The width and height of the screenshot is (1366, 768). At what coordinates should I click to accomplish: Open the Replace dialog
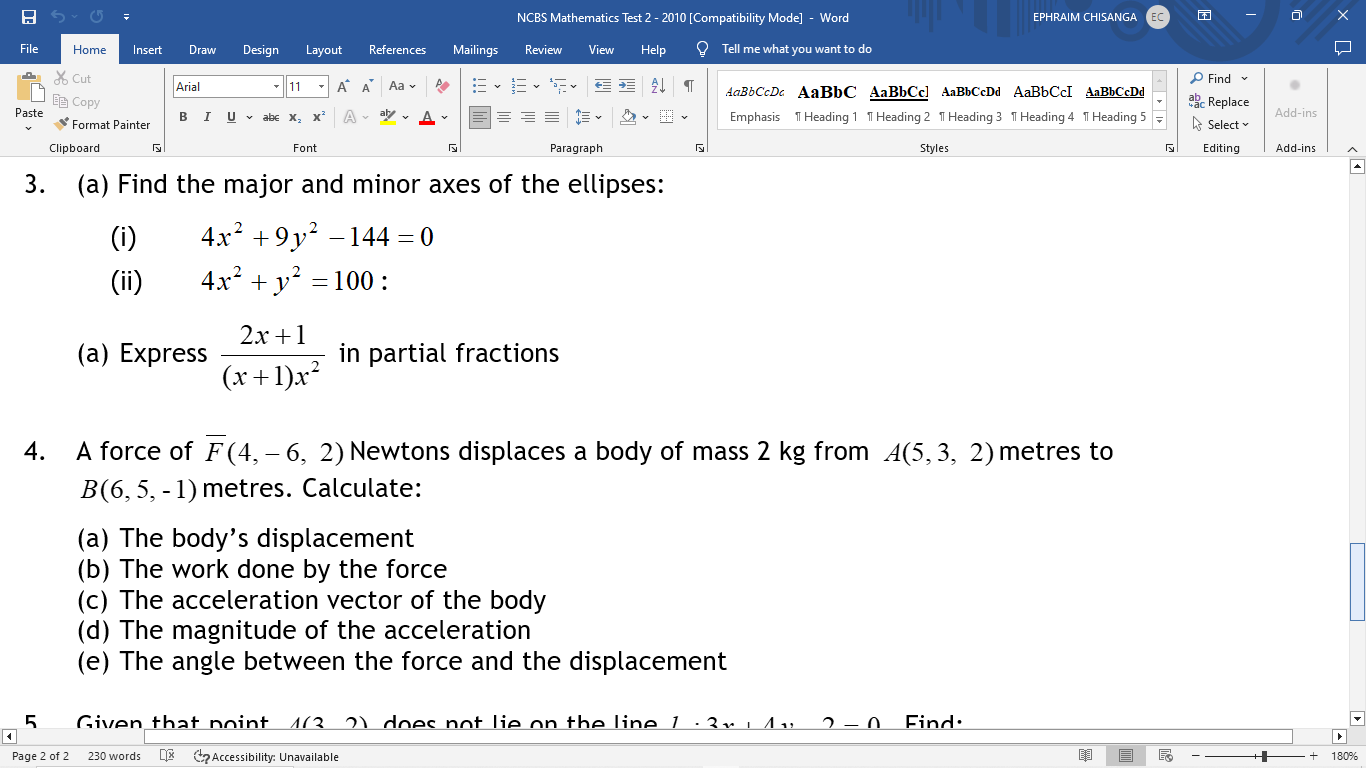(1219, 101)
